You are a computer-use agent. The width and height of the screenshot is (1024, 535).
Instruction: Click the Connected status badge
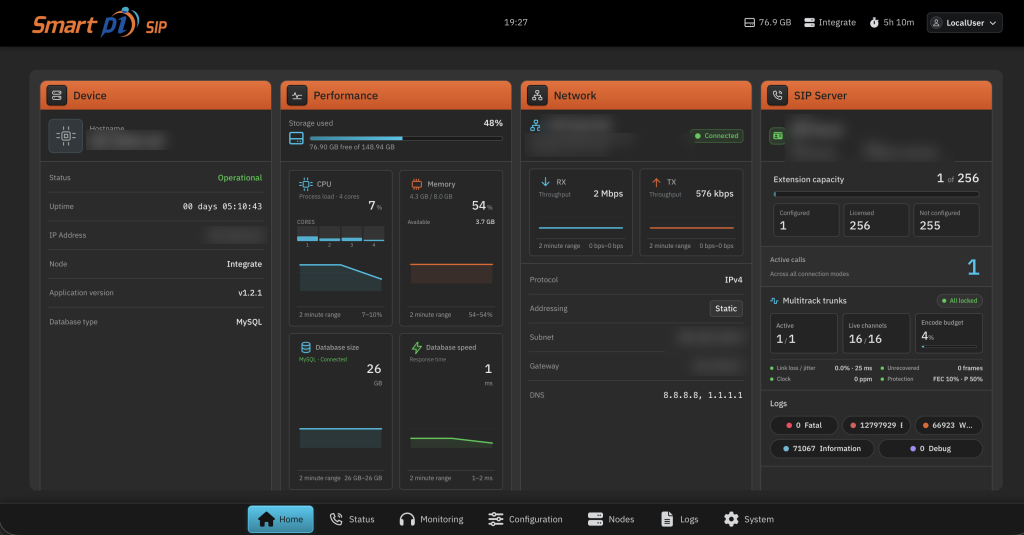pyautogui.click(x=716, y=136)
